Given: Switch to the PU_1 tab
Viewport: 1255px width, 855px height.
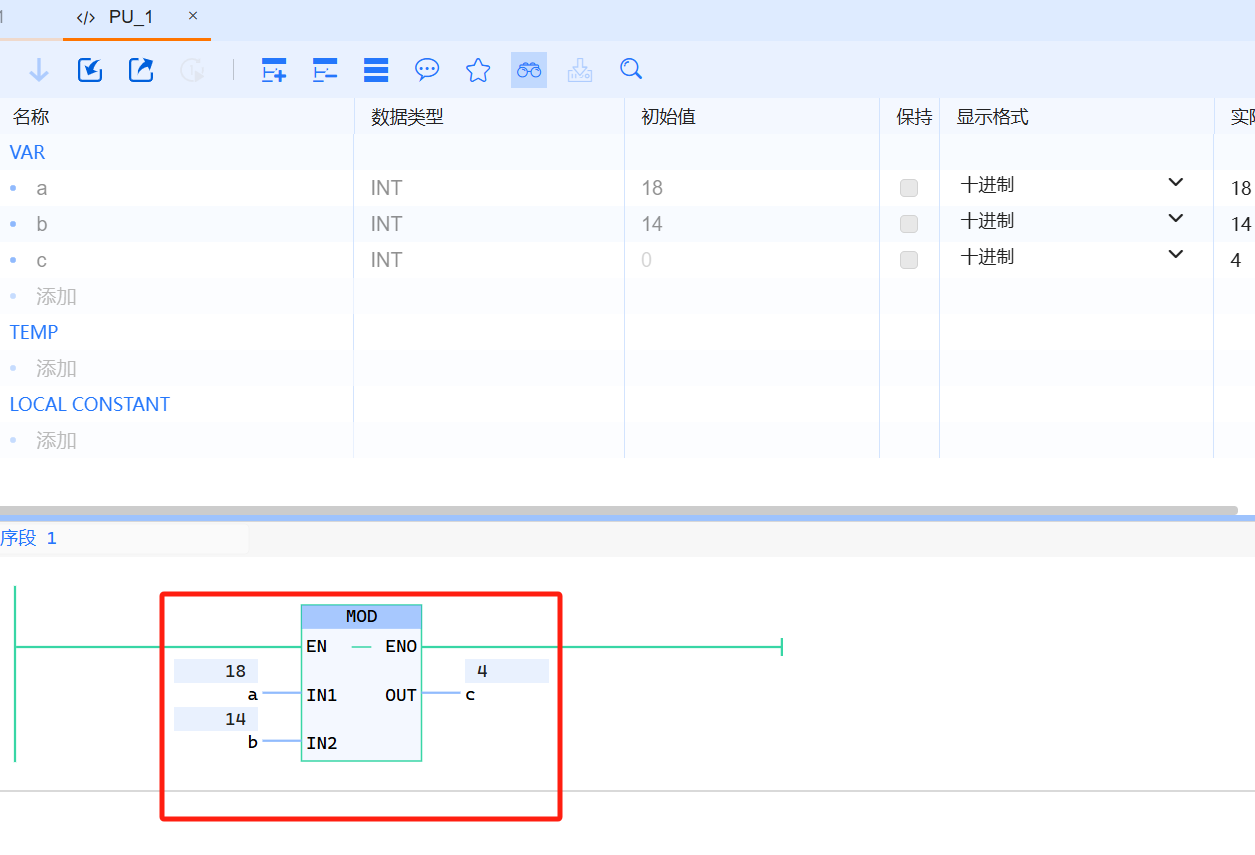Looking at the screenshot, I should 130,18.
